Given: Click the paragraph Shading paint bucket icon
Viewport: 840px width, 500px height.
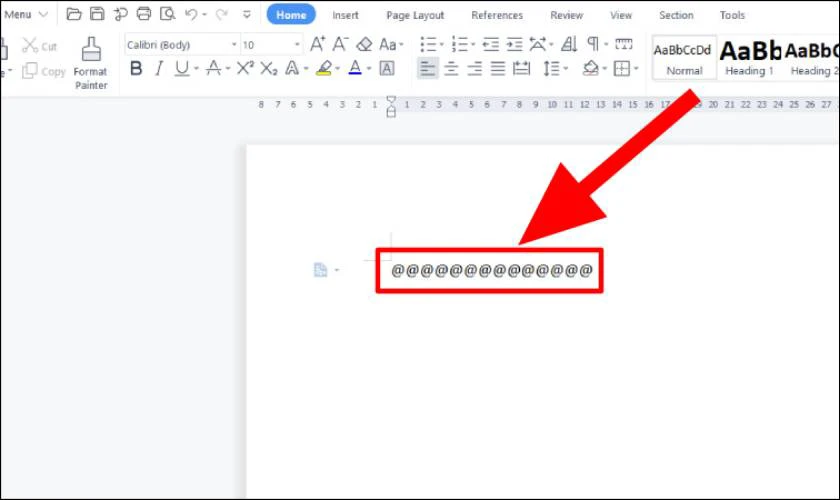Looking at the screenshot, I should click(590, 68).
